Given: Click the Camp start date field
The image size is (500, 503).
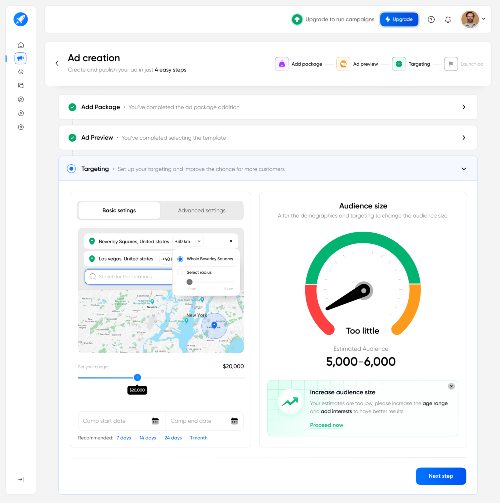Looking at the screenshot, I should coord(122,421).
